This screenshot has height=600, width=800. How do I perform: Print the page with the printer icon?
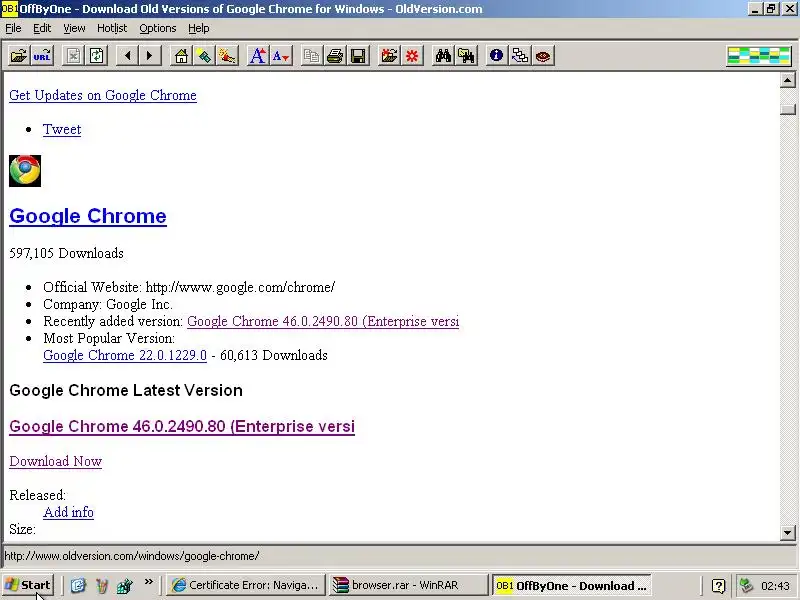pyautogui.click(x=335, y=56)
